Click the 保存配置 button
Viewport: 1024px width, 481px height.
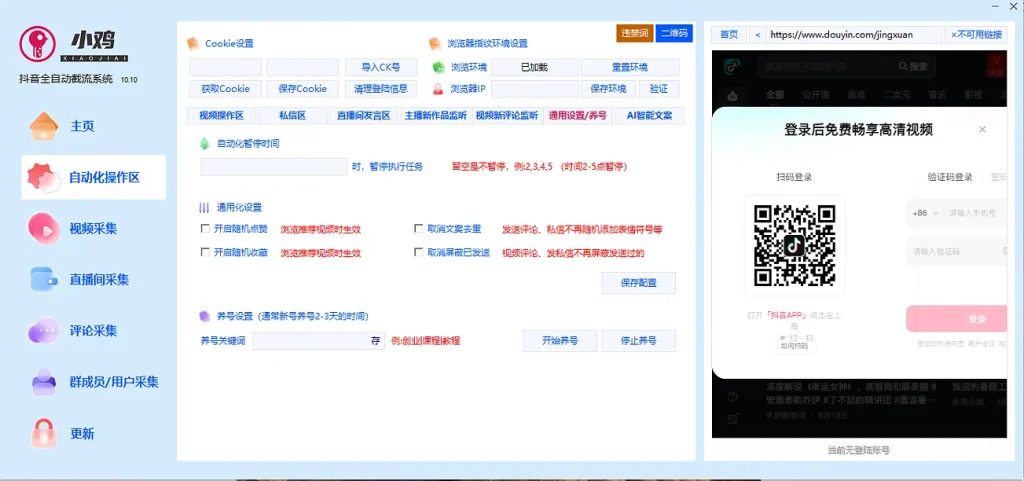tap(639, 283)
